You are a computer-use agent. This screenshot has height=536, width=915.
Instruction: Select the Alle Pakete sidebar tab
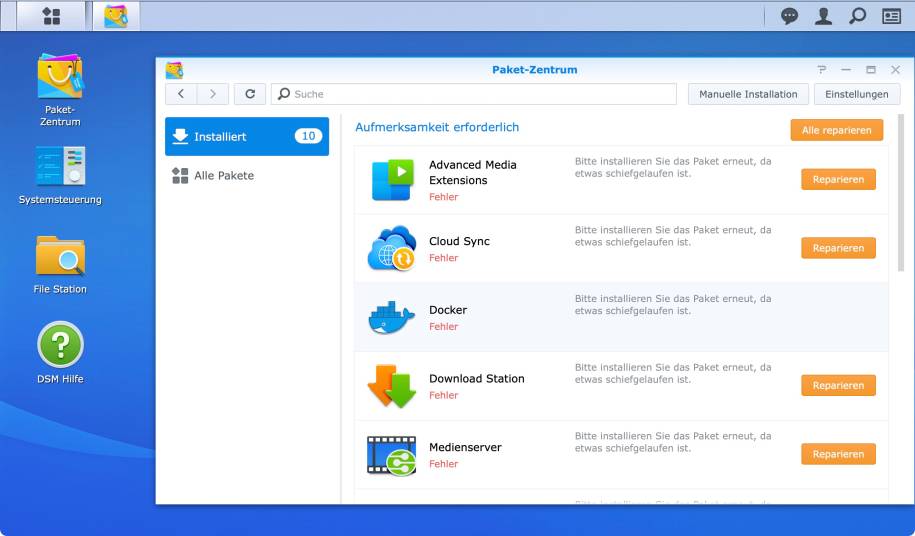click(247, 176)
